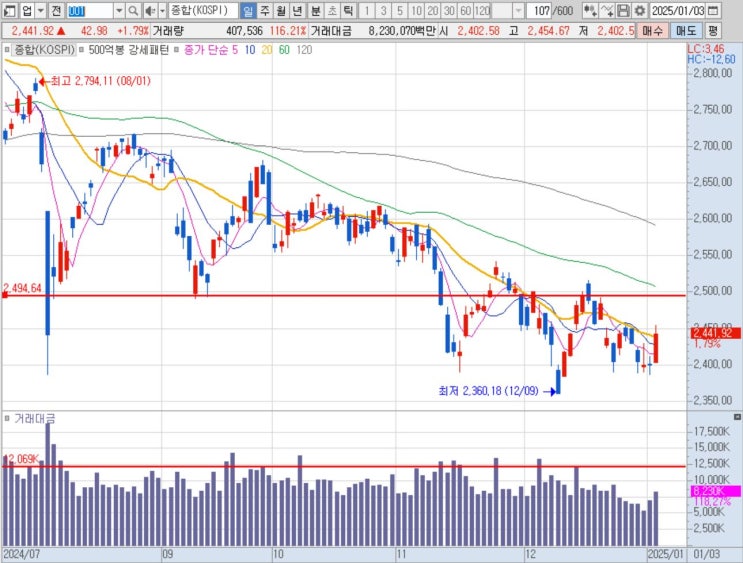Image resolution: width=743 pixels, height=563 pixels.
Task: Click the LC:3.46 indicator text
Action: (706, 49)
